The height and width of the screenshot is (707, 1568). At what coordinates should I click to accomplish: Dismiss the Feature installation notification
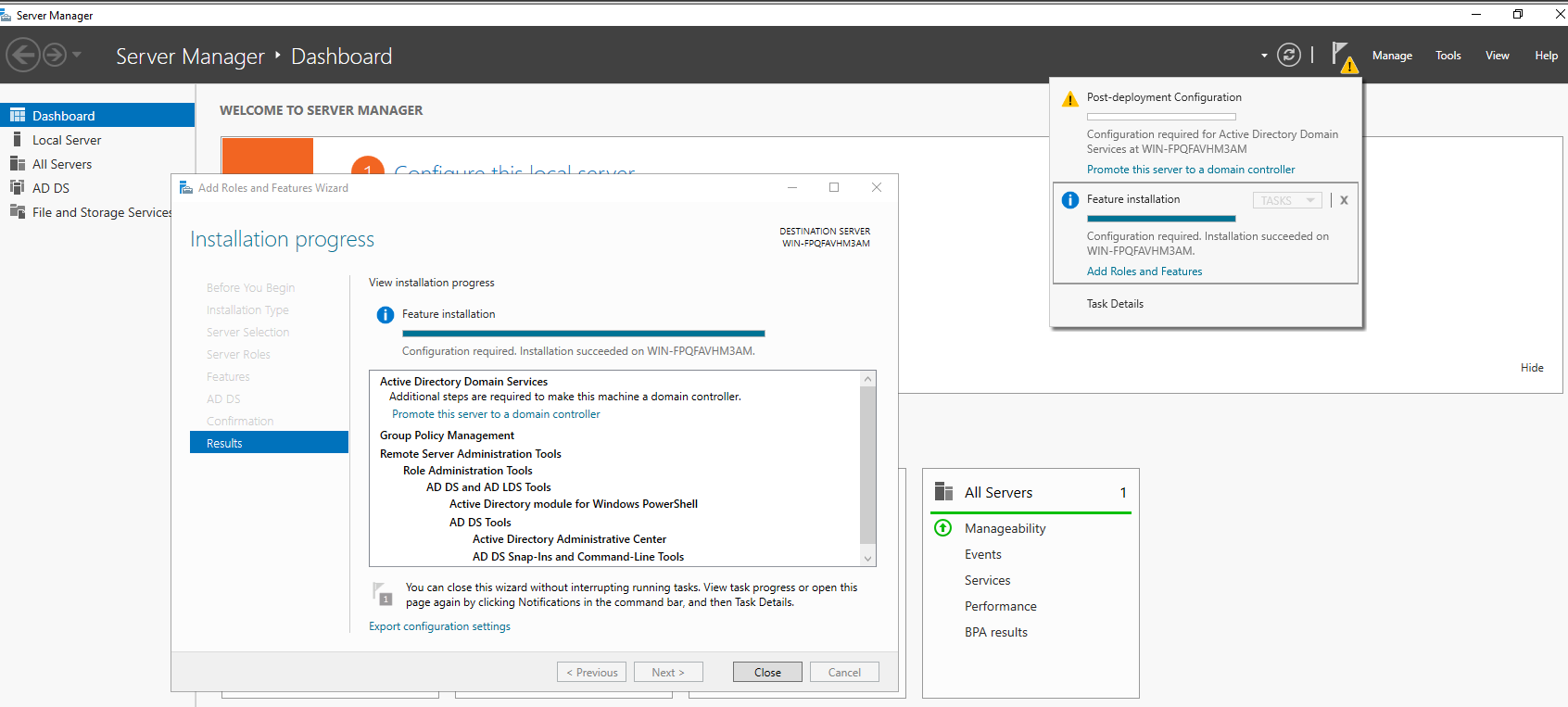coord(1344,200)
